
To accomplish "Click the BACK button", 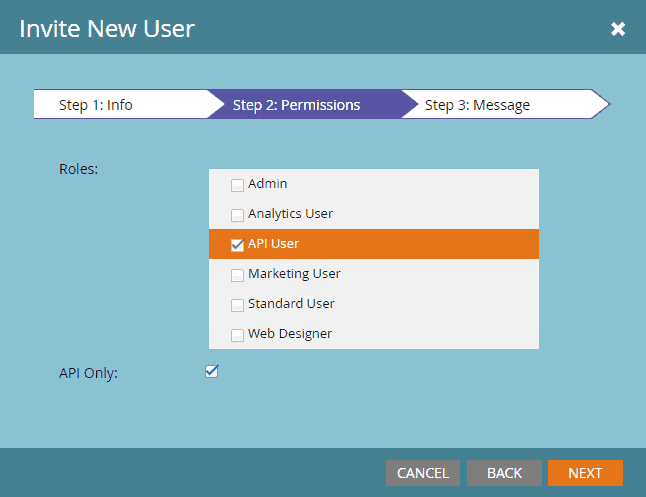I will pyautogui.click(x=504, y=473).
